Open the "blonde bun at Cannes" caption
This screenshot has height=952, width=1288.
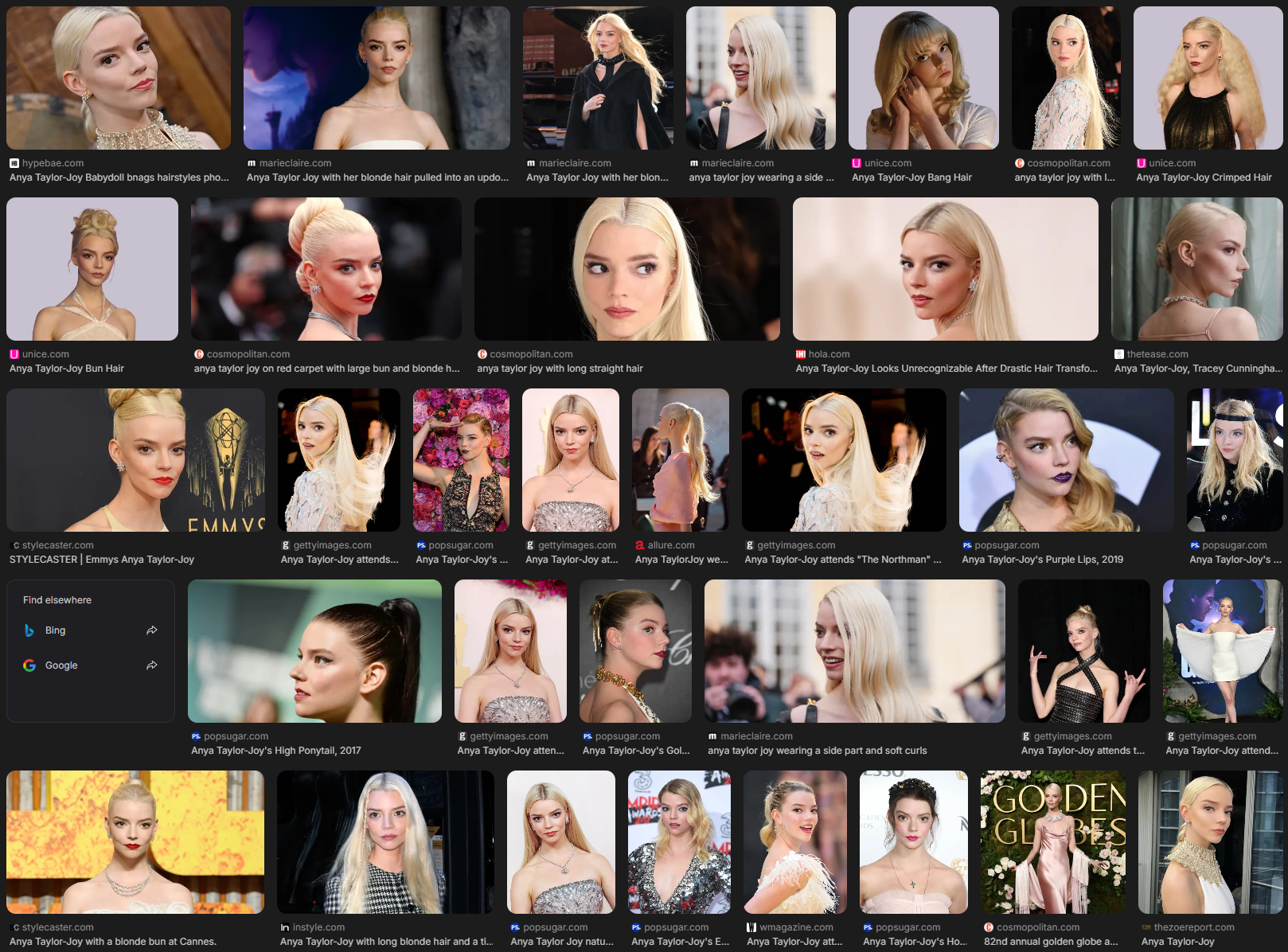(113, 942)
